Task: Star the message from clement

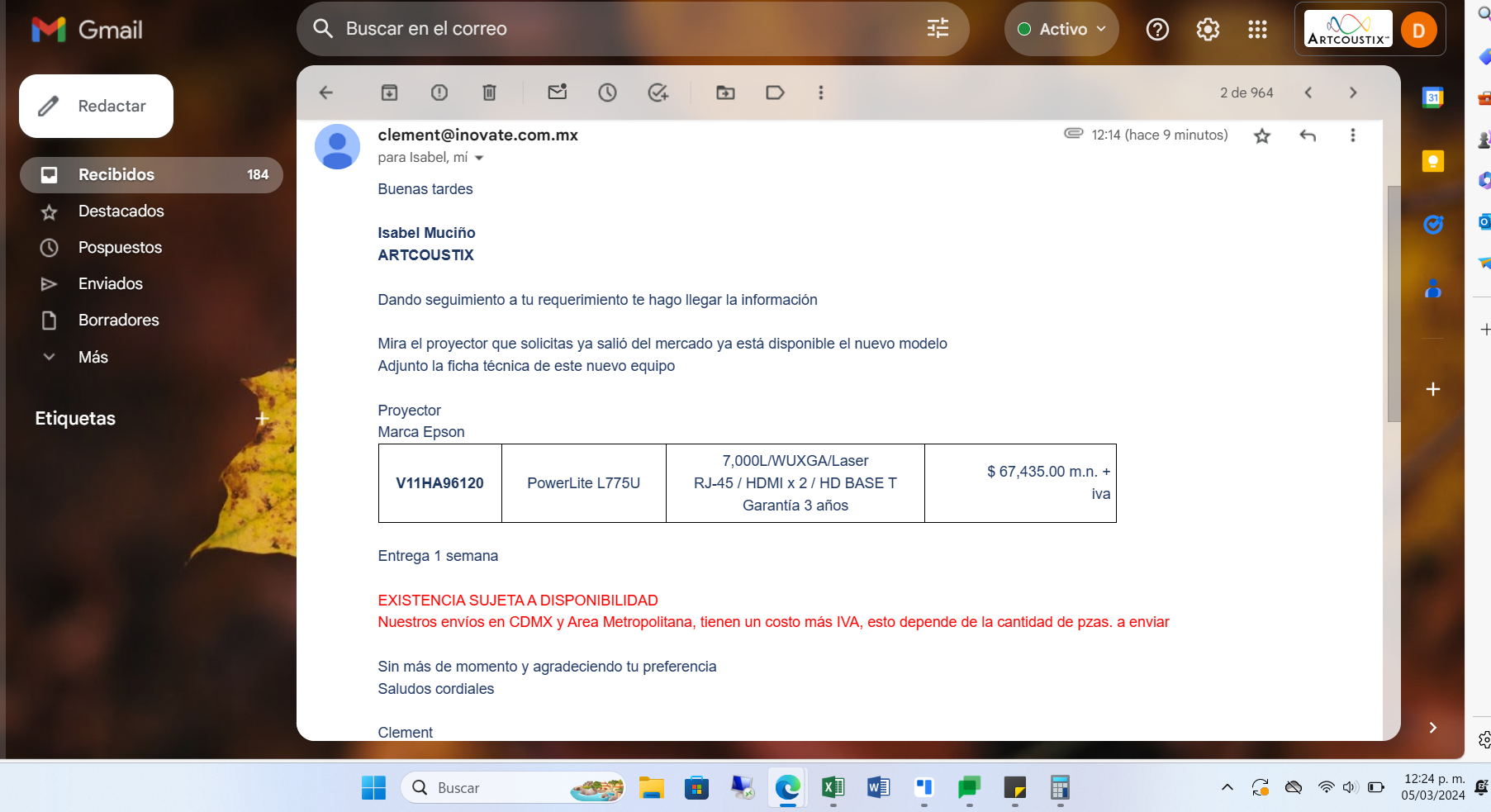Action: click(x=1262, y=135)
